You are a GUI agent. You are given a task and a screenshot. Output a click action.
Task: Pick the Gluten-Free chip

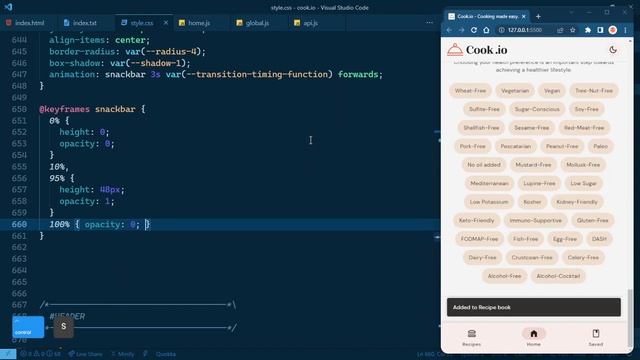pyautogui.click(x=592, y=220)
